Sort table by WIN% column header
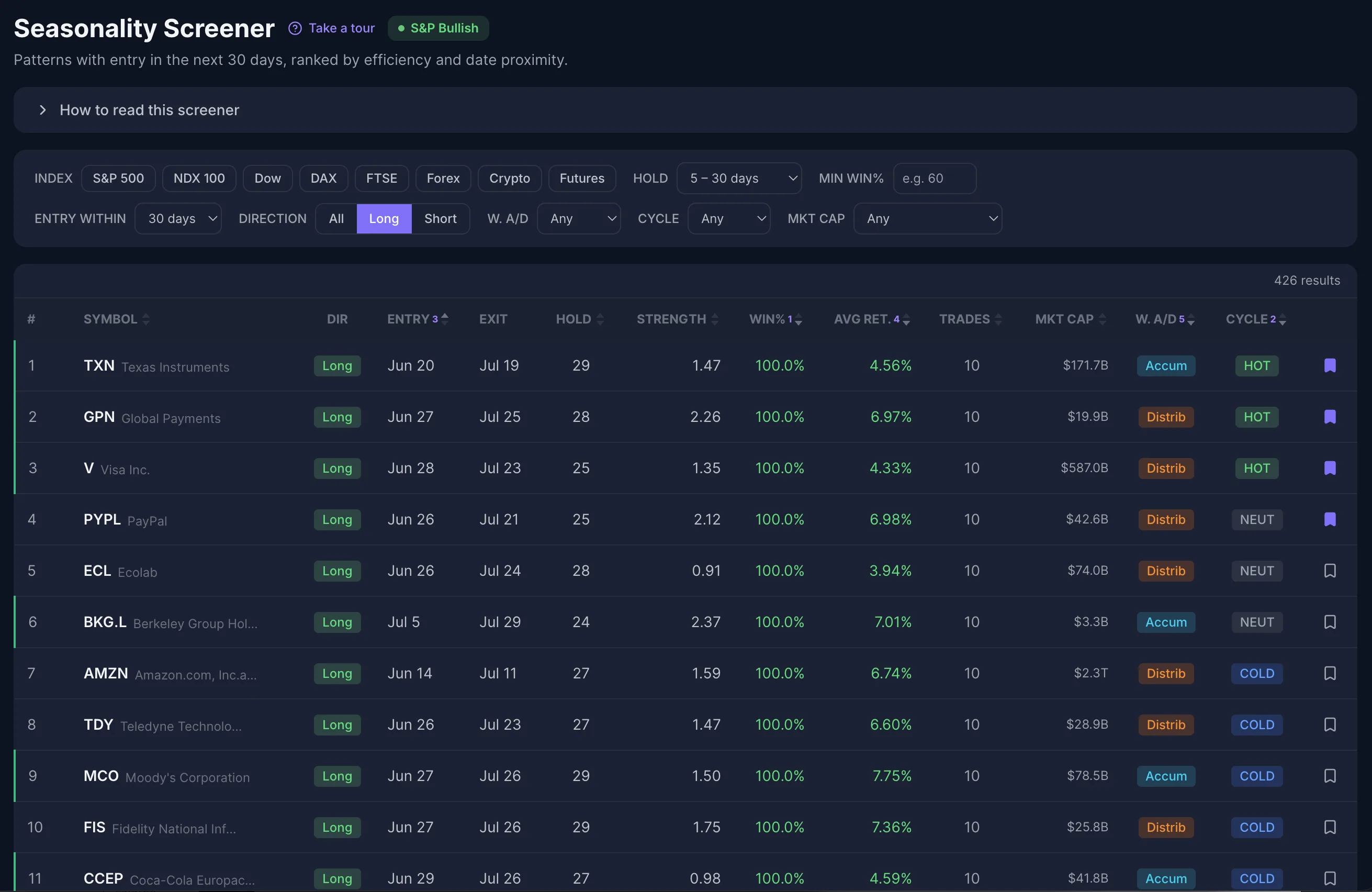The height and width of the screenshot is (892, 1372). tap(775, 319)
